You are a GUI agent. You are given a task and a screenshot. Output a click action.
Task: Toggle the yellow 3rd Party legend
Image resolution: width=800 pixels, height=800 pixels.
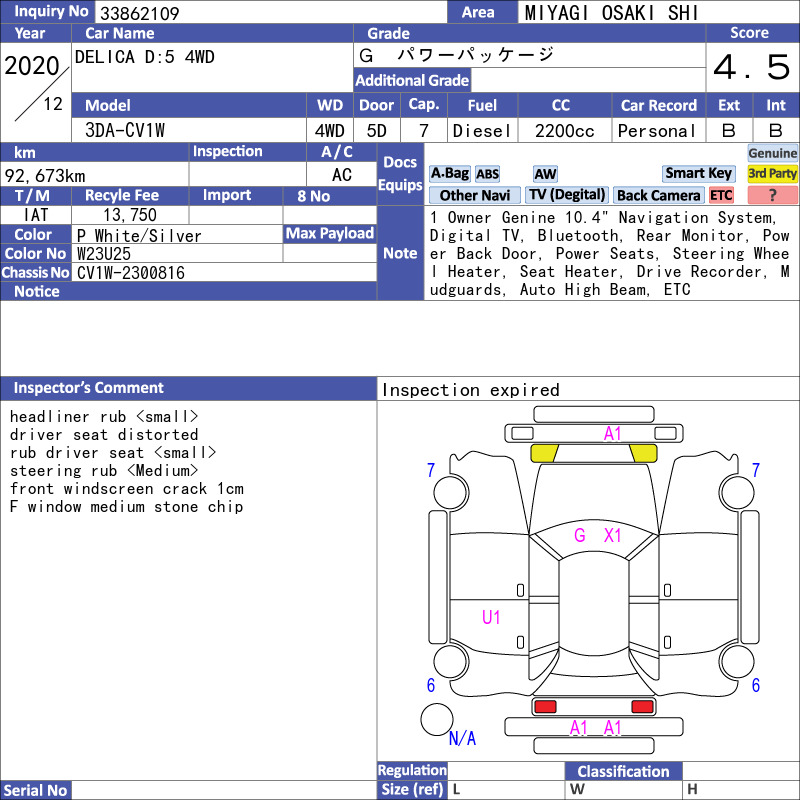(772, 173)
